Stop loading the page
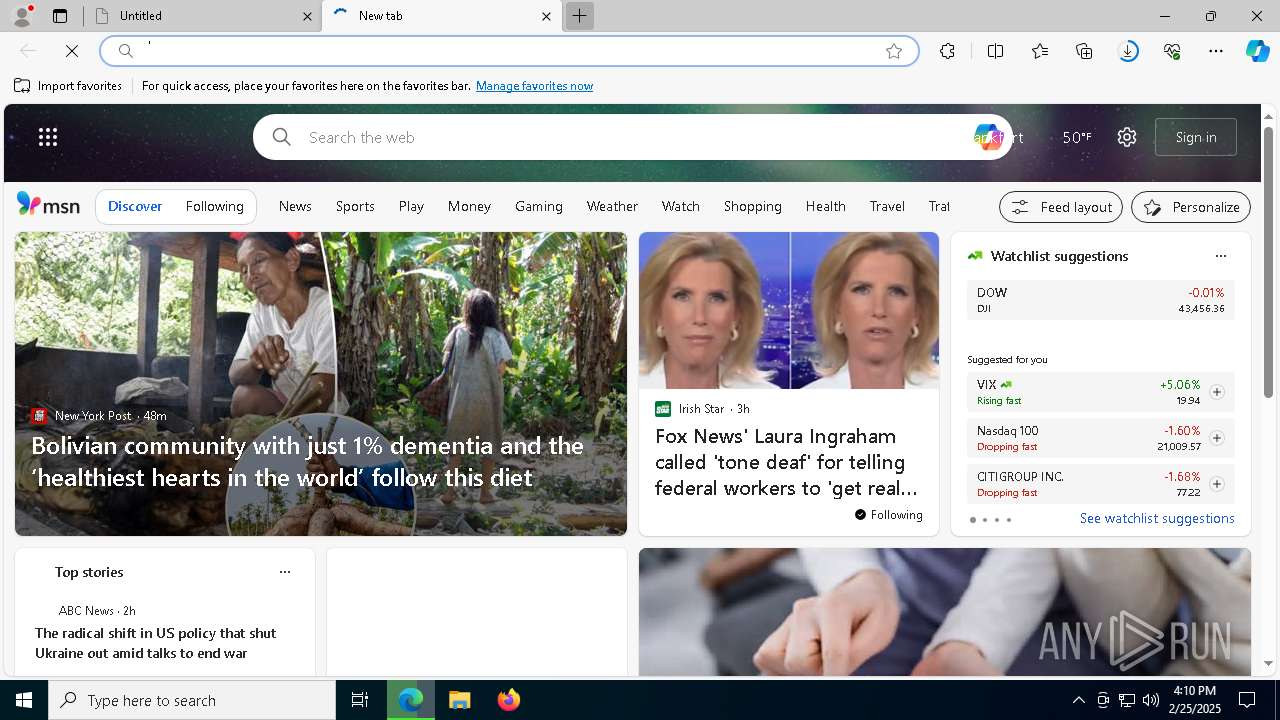The image size is (1280, 720). pyautogui.click(x=72, y=51)
